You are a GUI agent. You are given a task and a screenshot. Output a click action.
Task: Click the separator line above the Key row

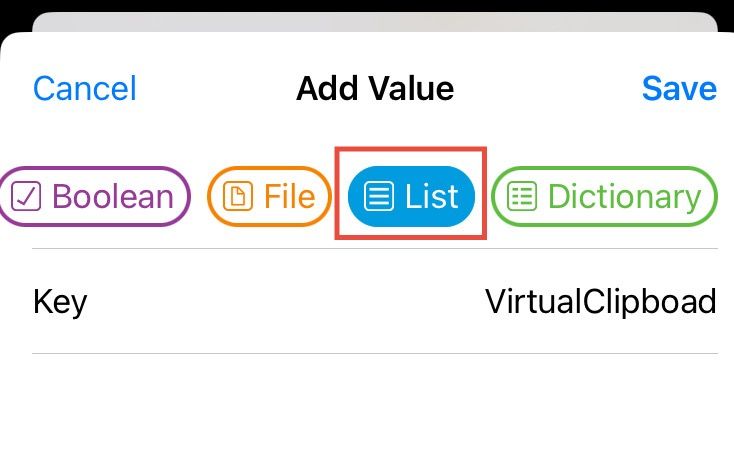[375, 248]
